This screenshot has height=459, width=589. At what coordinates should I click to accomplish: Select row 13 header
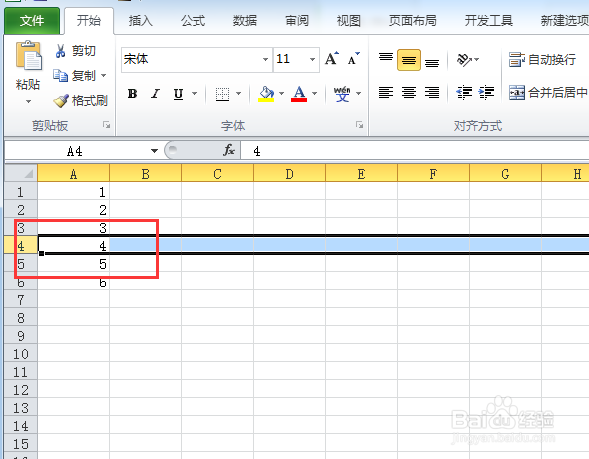pyautogui.click(x=21, y=408)
